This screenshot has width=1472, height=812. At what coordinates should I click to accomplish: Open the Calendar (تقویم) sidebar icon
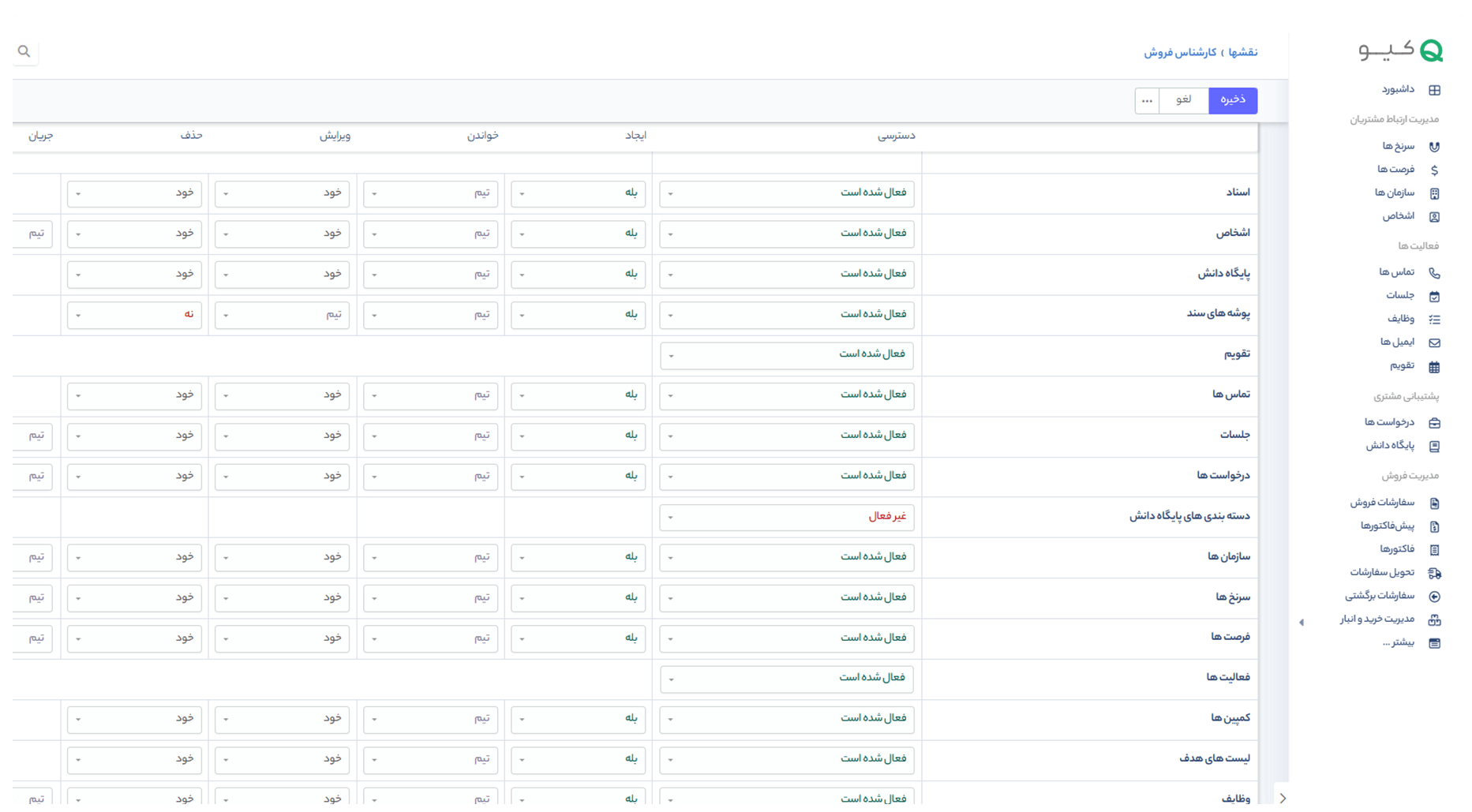(1434, 366)
